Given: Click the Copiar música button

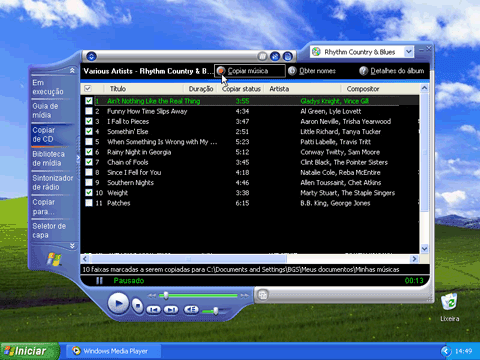Looking at the screenshot, I should point(250,71).
